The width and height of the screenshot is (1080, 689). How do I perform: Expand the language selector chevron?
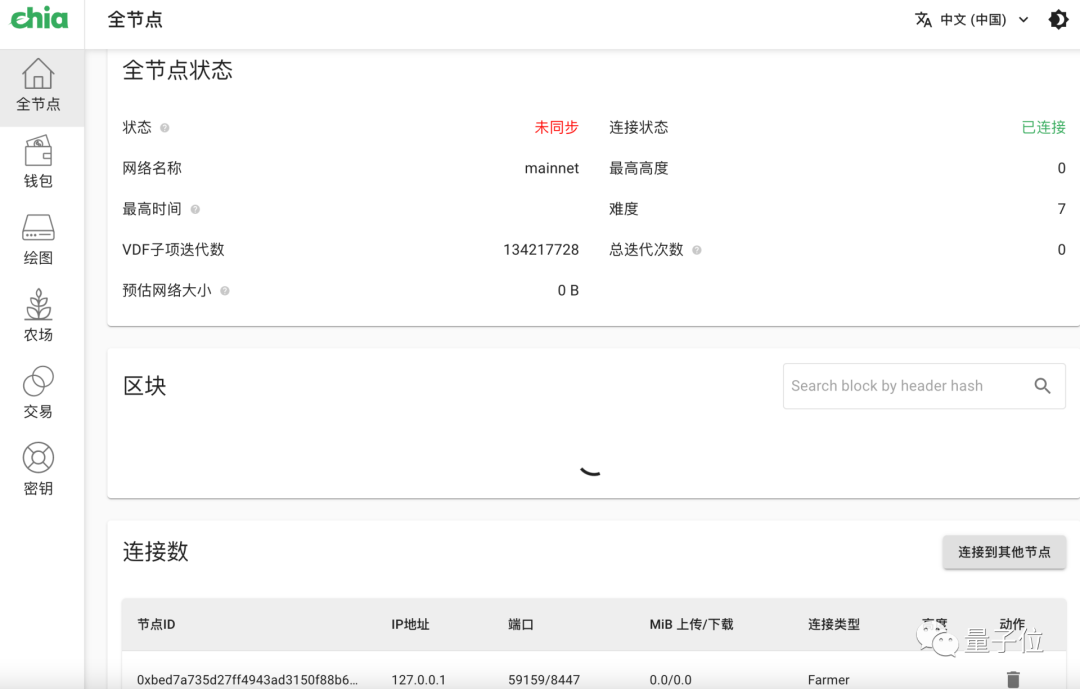1023,19
